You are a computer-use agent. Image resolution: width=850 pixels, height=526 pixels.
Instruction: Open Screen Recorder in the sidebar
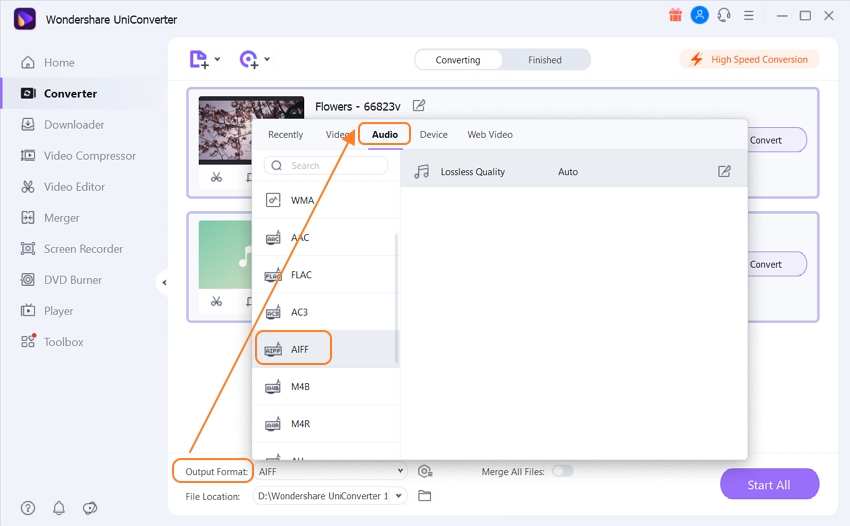pyautogui.click(x=81, y=249)
